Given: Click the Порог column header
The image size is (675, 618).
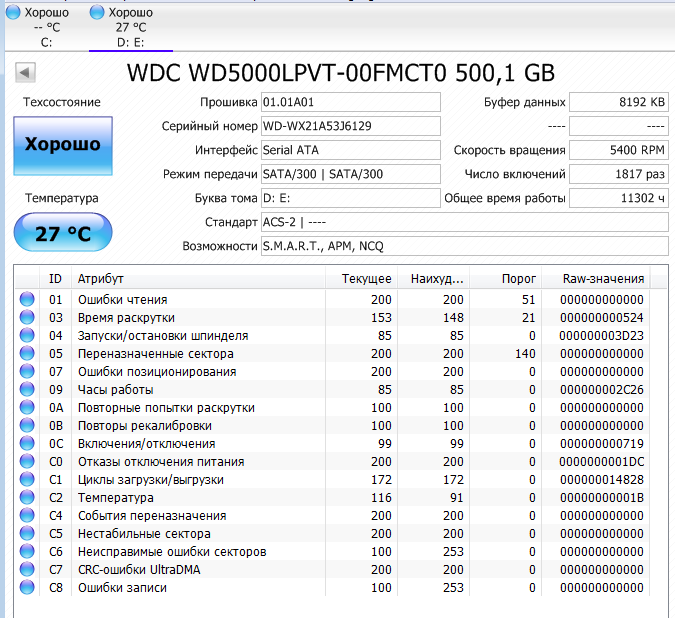Looking at the screenshot, I should (x=506, y=279).
